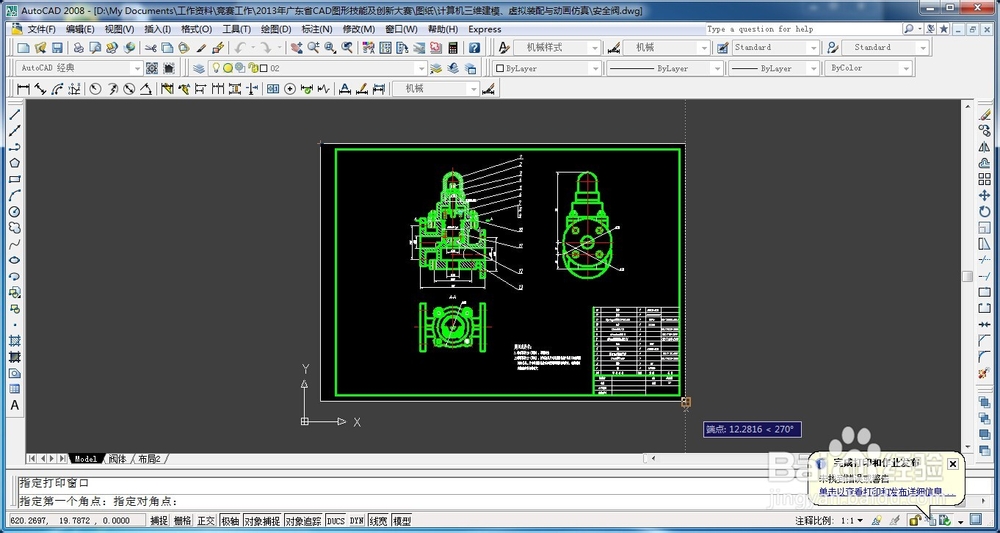The width and height of the screenshot is (1000, 533).
Task: Select the Radius dimension tool
Action: point(96,89)
